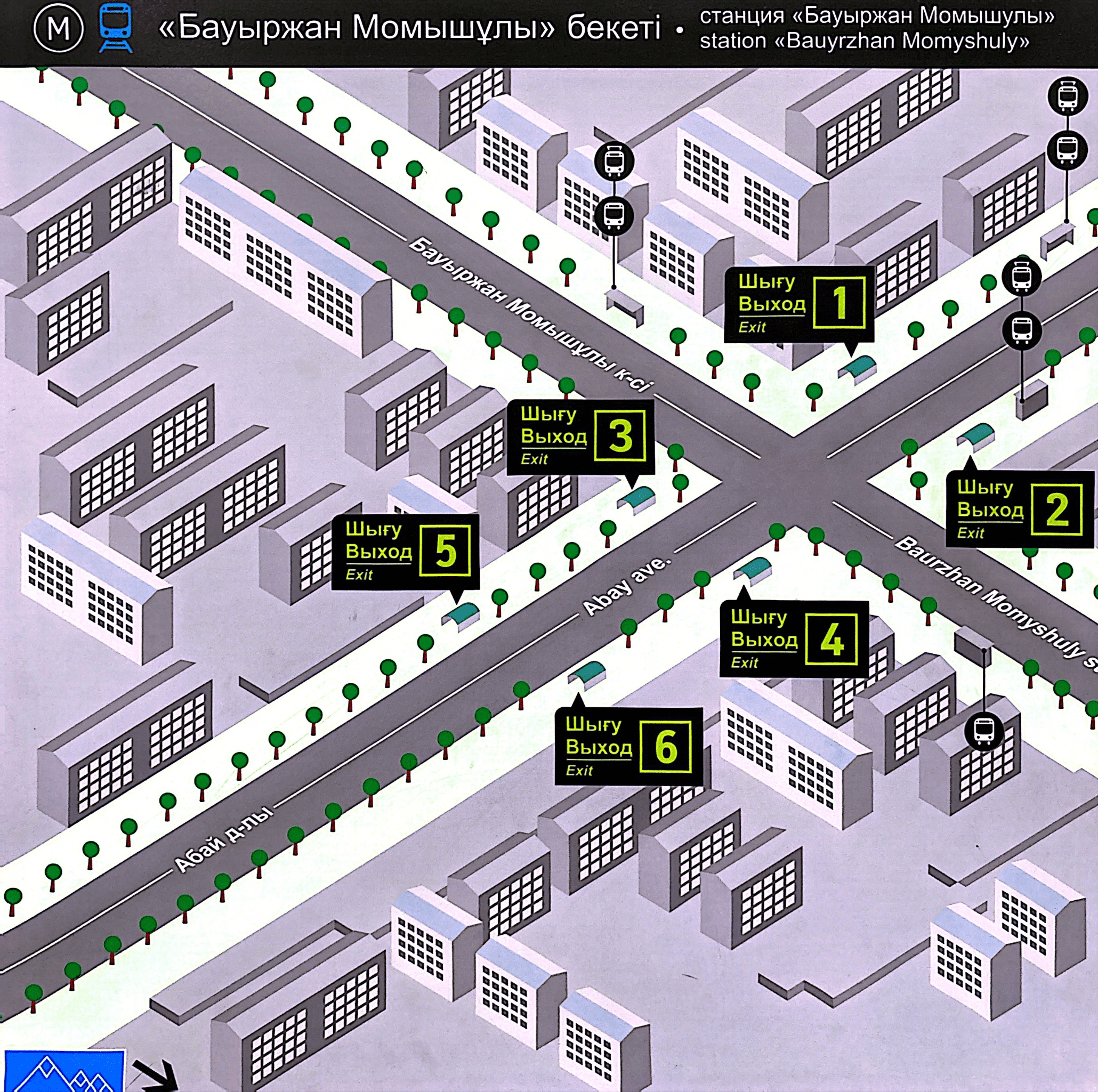Image resolution: width=1098 pixels, height=1092 pixels.
Task: Click the '«Бауыржан Момышұлы» бекеті' title
Action: (409, 28)
